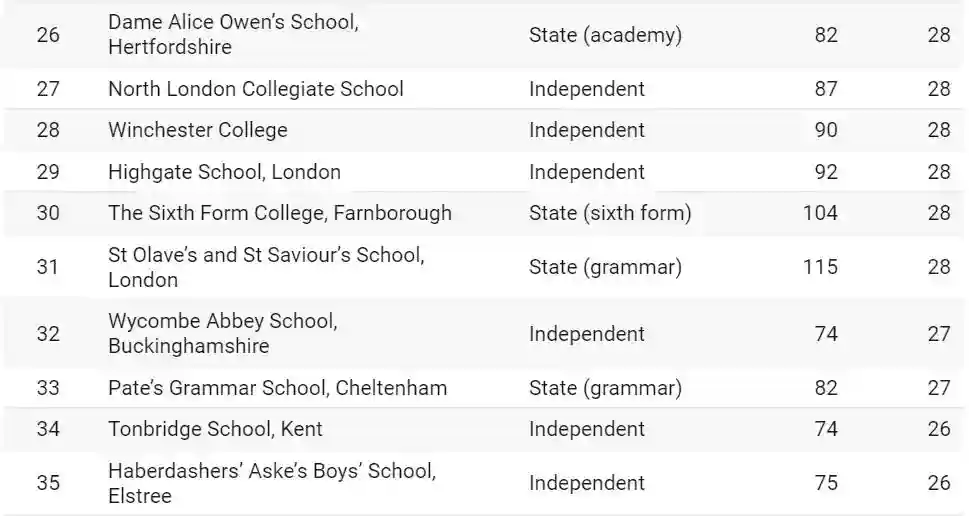Click the value 115 in St Olave's row

pos(820,267)
